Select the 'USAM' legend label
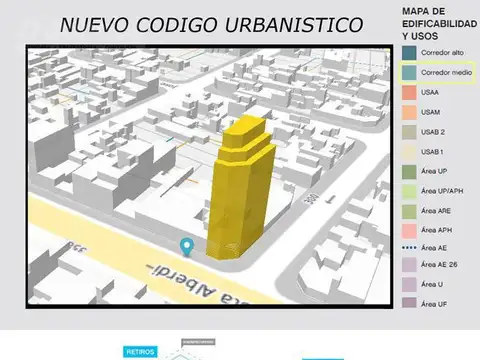 [x=430, y=112]
